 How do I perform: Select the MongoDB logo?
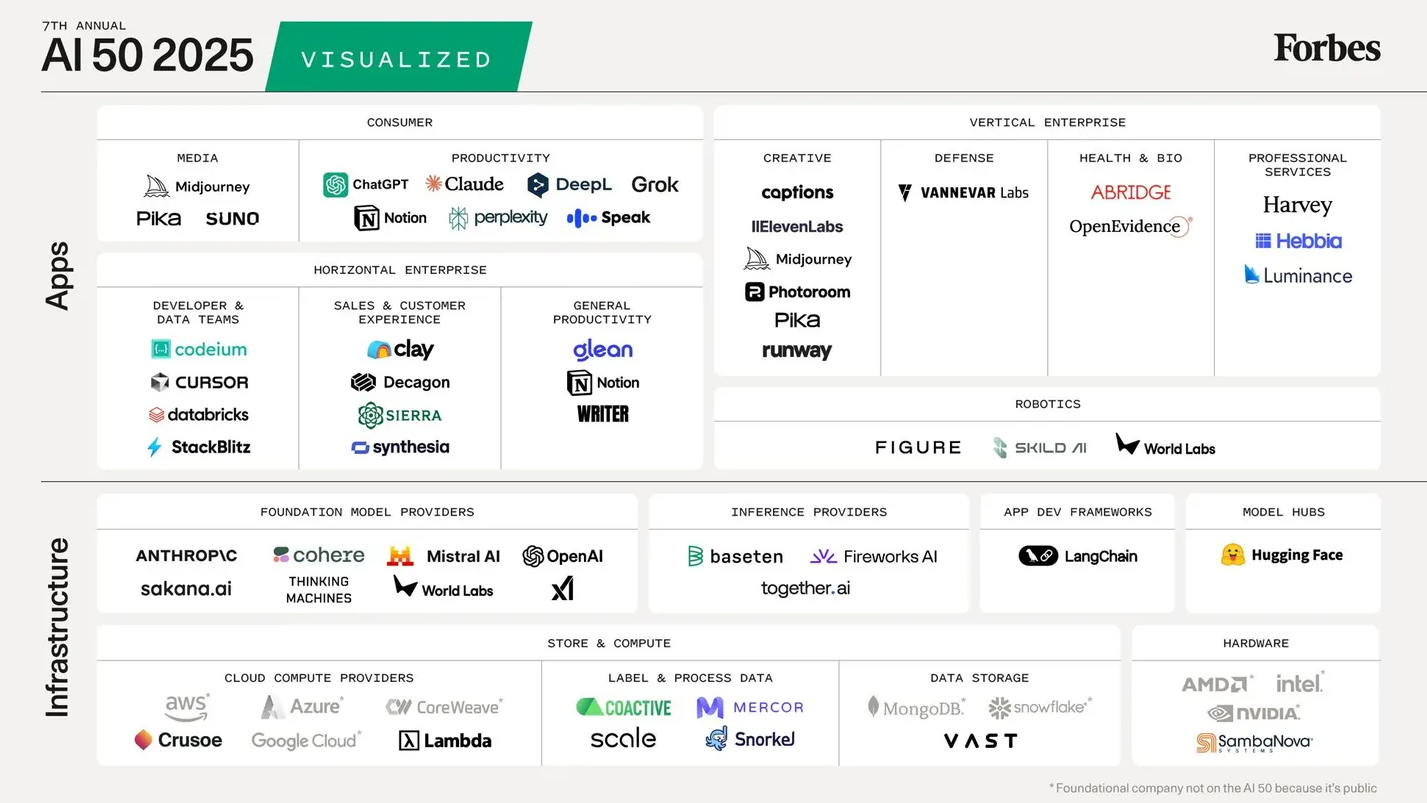(917, 707)
